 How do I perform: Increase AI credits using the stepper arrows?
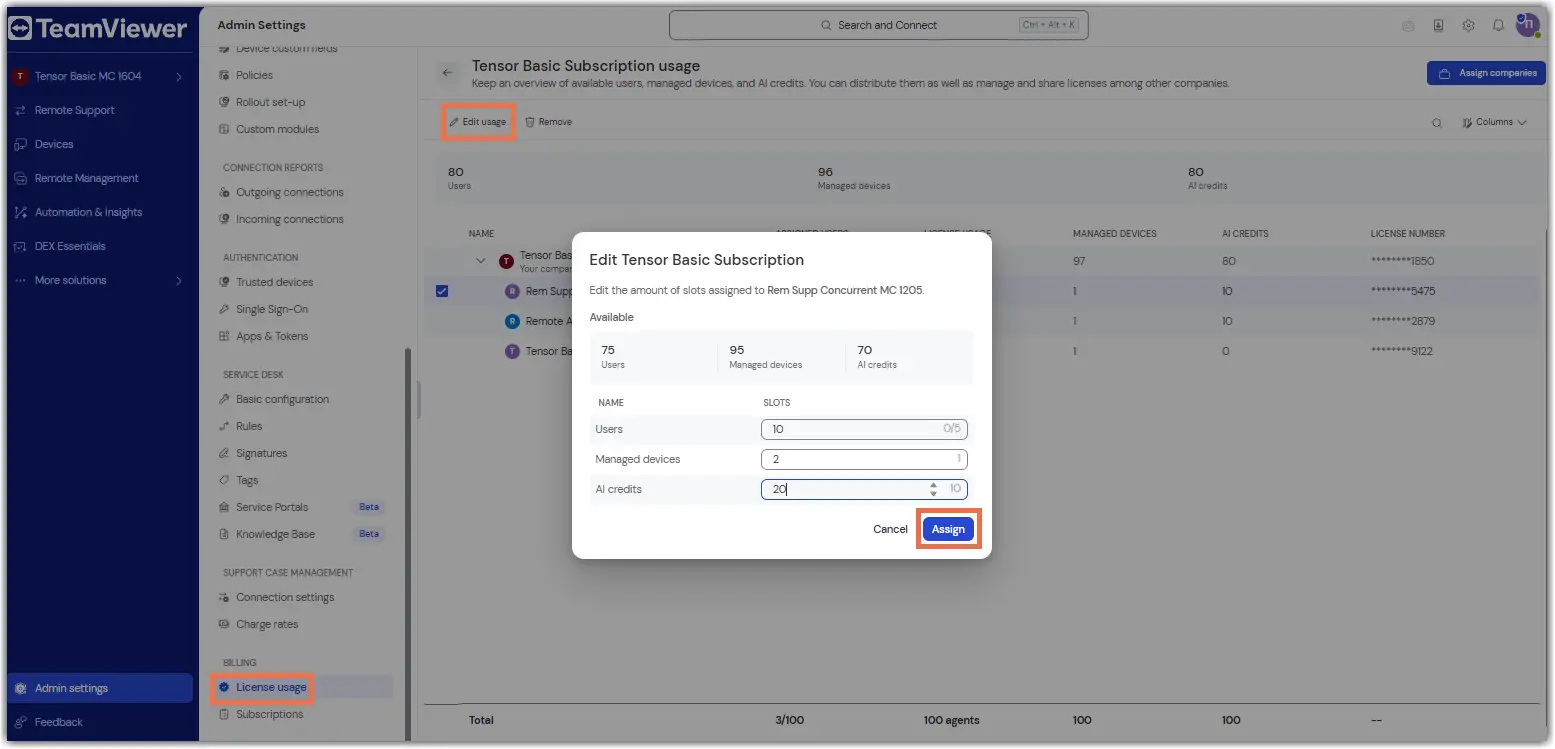933,485
